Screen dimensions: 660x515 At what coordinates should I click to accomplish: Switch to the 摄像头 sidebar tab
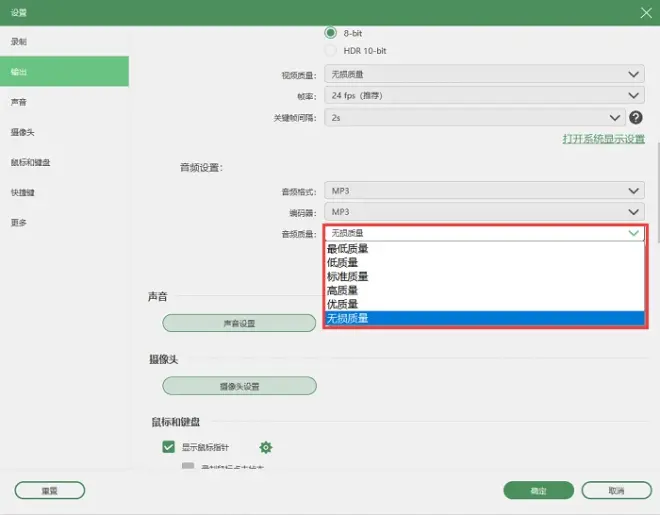64,132
